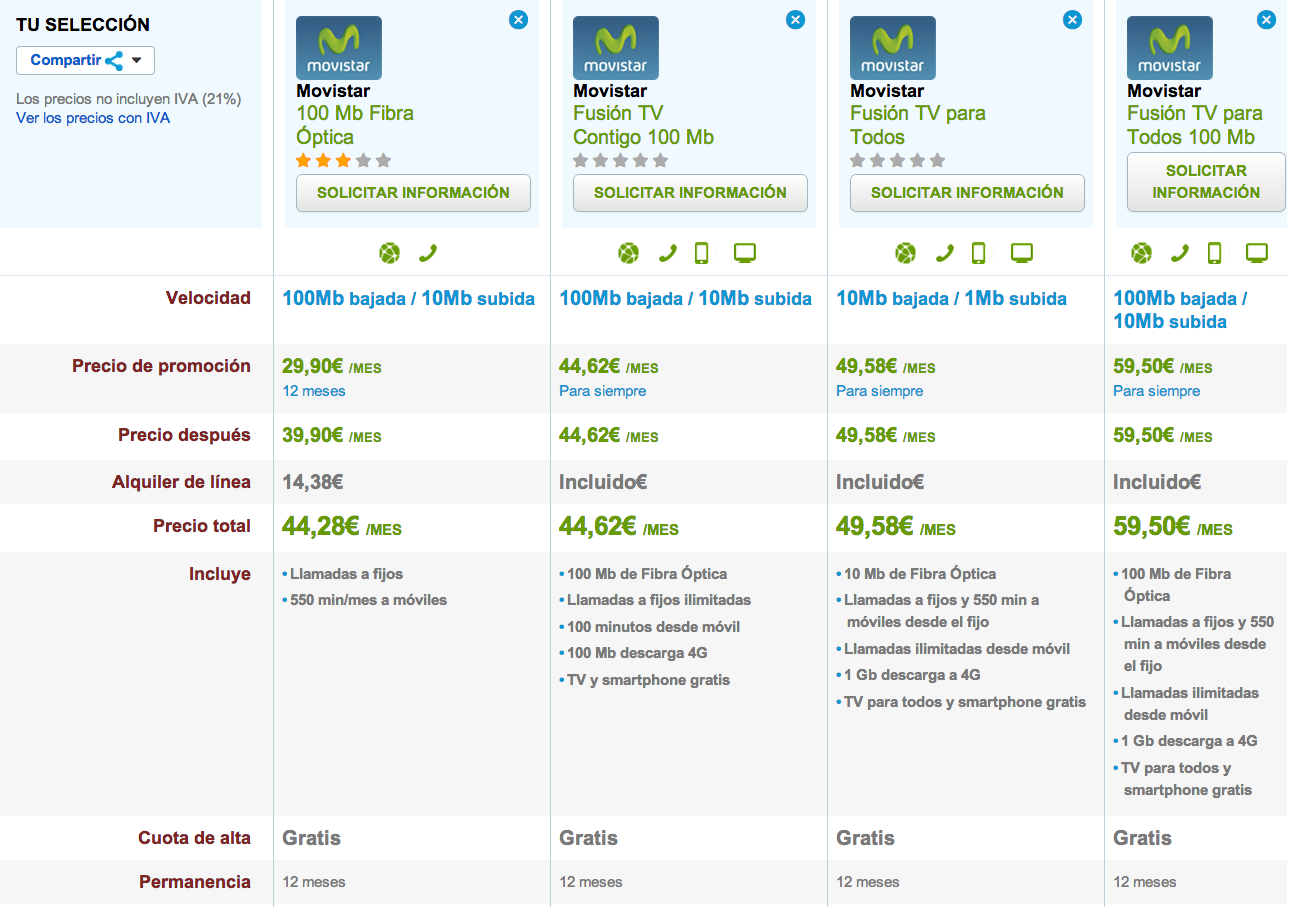Click the 'Precio después' row label
This screenshot has width=1291, height=907.
coord(185,435)
